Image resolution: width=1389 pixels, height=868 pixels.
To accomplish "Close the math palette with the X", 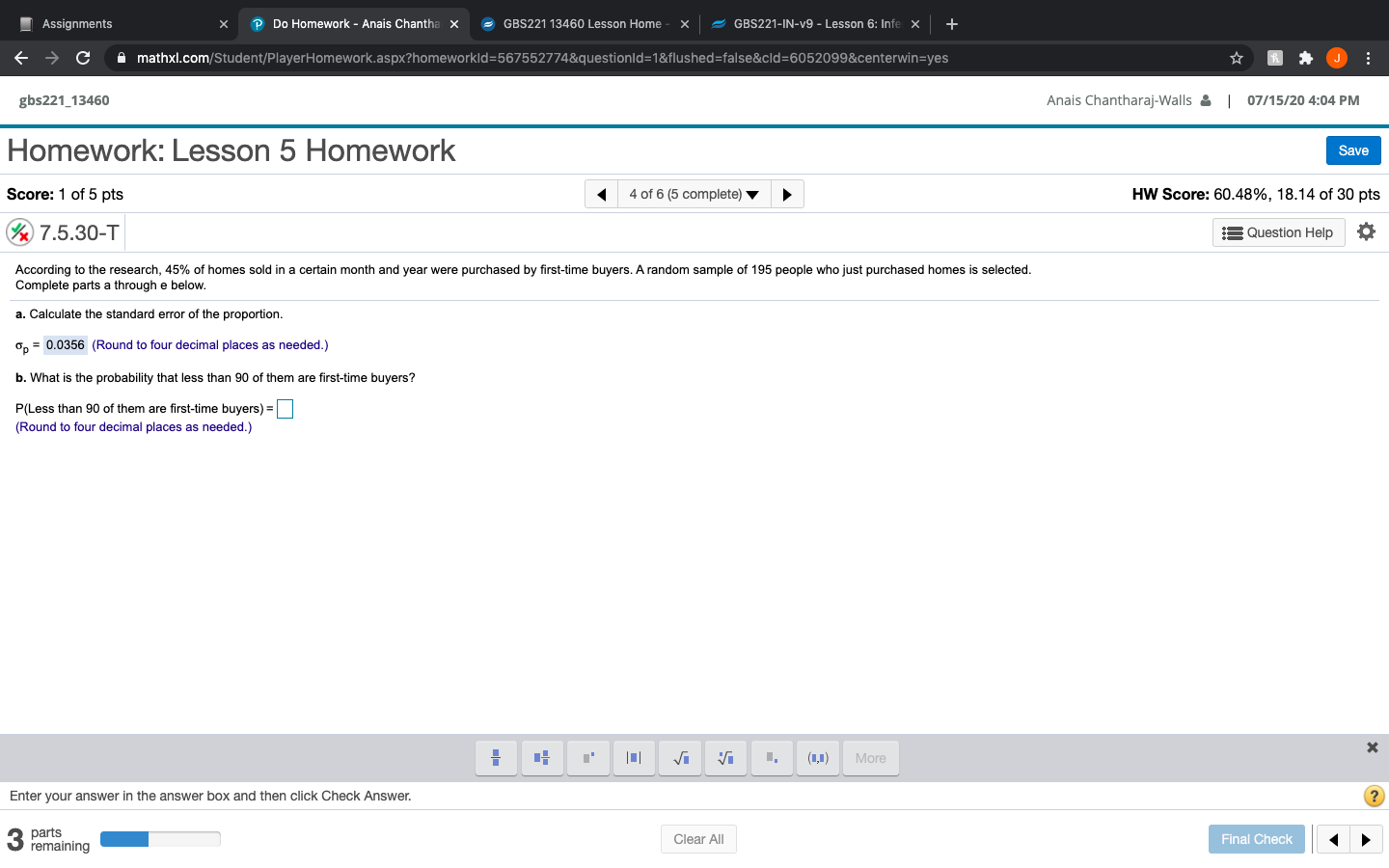I will coord(1372,746).
